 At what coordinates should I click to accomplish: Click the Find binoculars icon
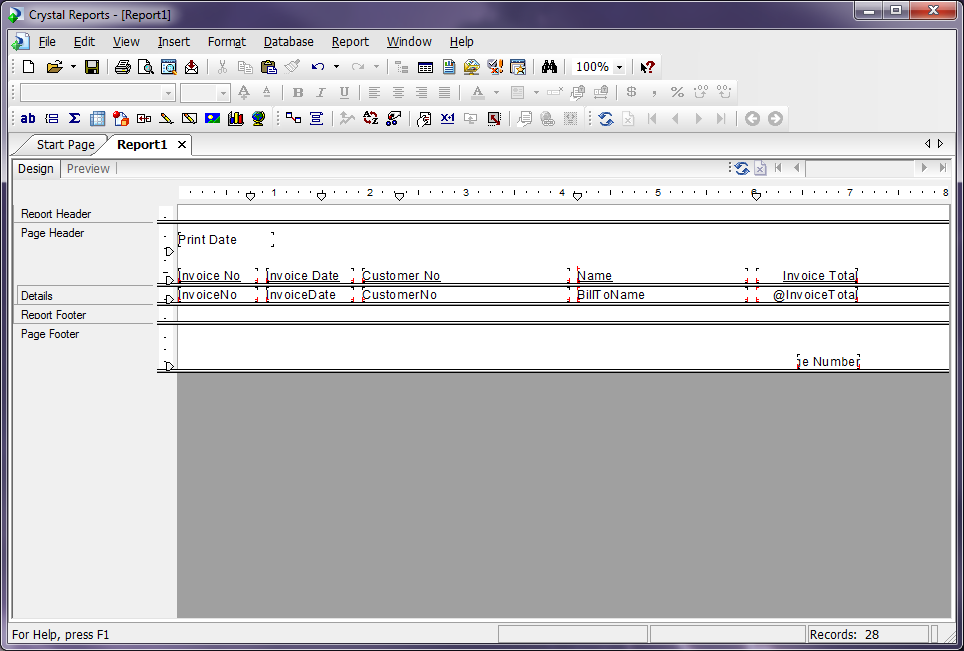coord(549,66)
